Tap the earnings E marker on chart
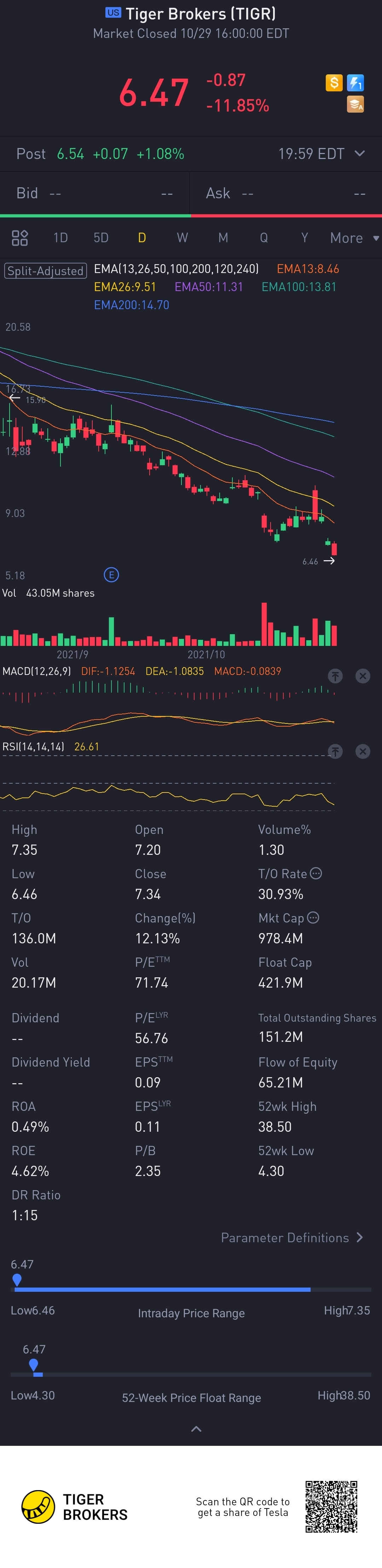 tap(111, 575)
